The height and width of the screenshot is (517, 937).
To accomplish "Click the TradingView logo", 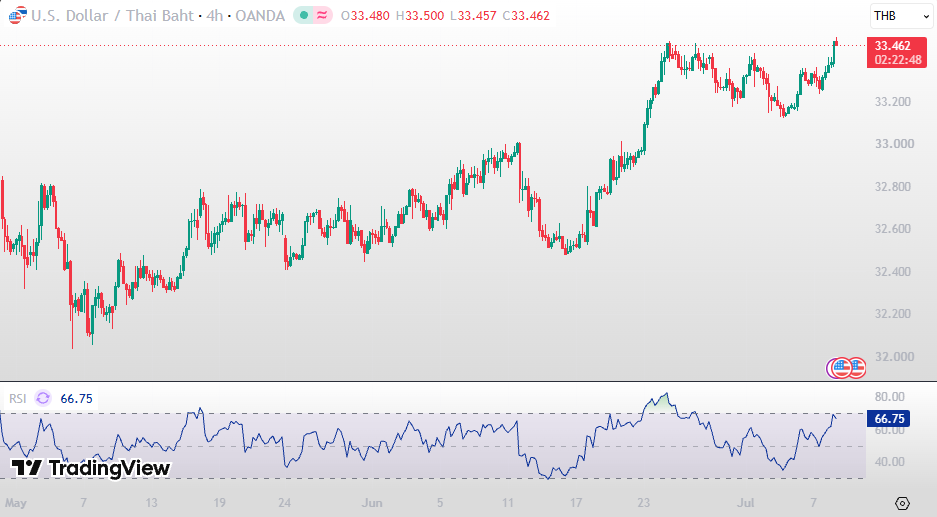I will [x=91, y=467].
